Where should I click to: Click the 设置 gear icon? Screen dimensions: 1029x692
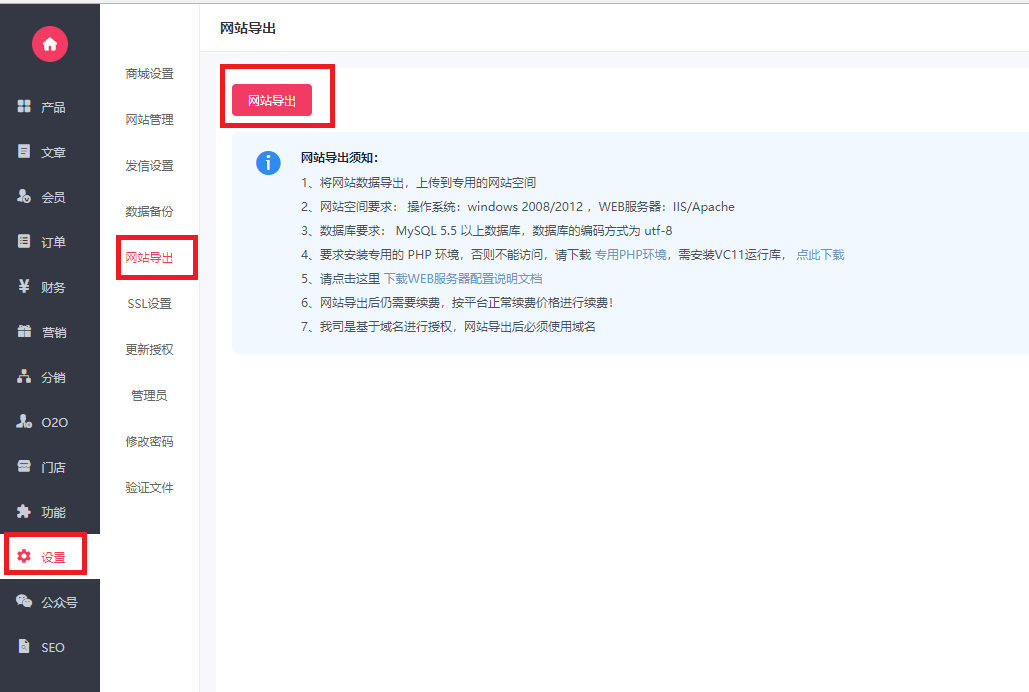click(x=24, y=557)
